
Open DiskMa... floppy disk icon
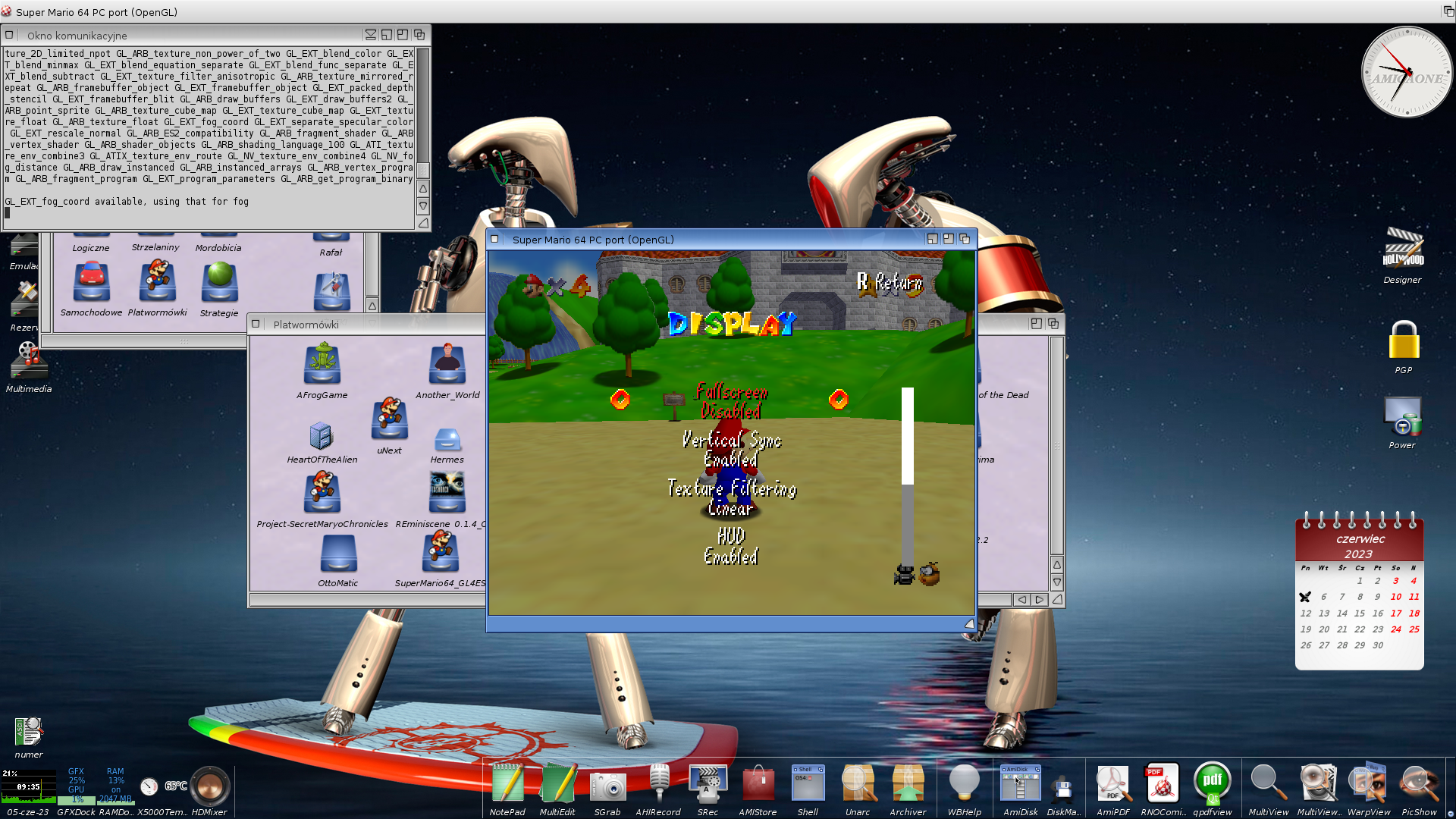tap(1063, 789)
